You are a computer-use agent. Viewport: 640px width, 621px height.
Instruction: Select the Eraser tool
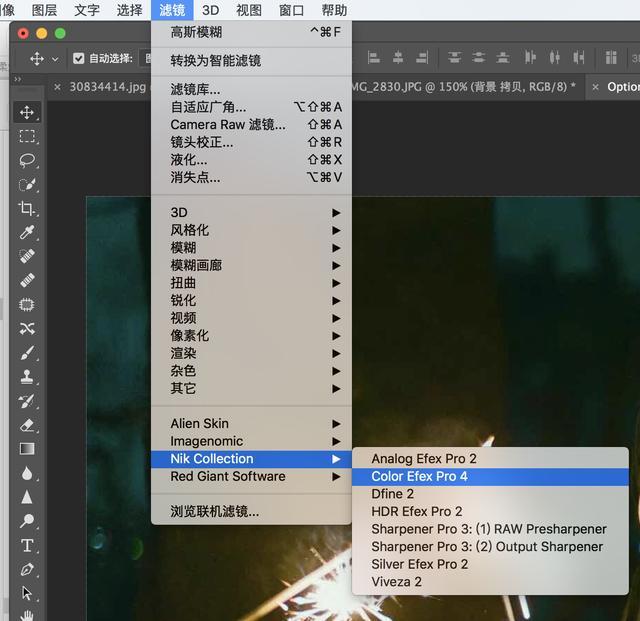27,425
